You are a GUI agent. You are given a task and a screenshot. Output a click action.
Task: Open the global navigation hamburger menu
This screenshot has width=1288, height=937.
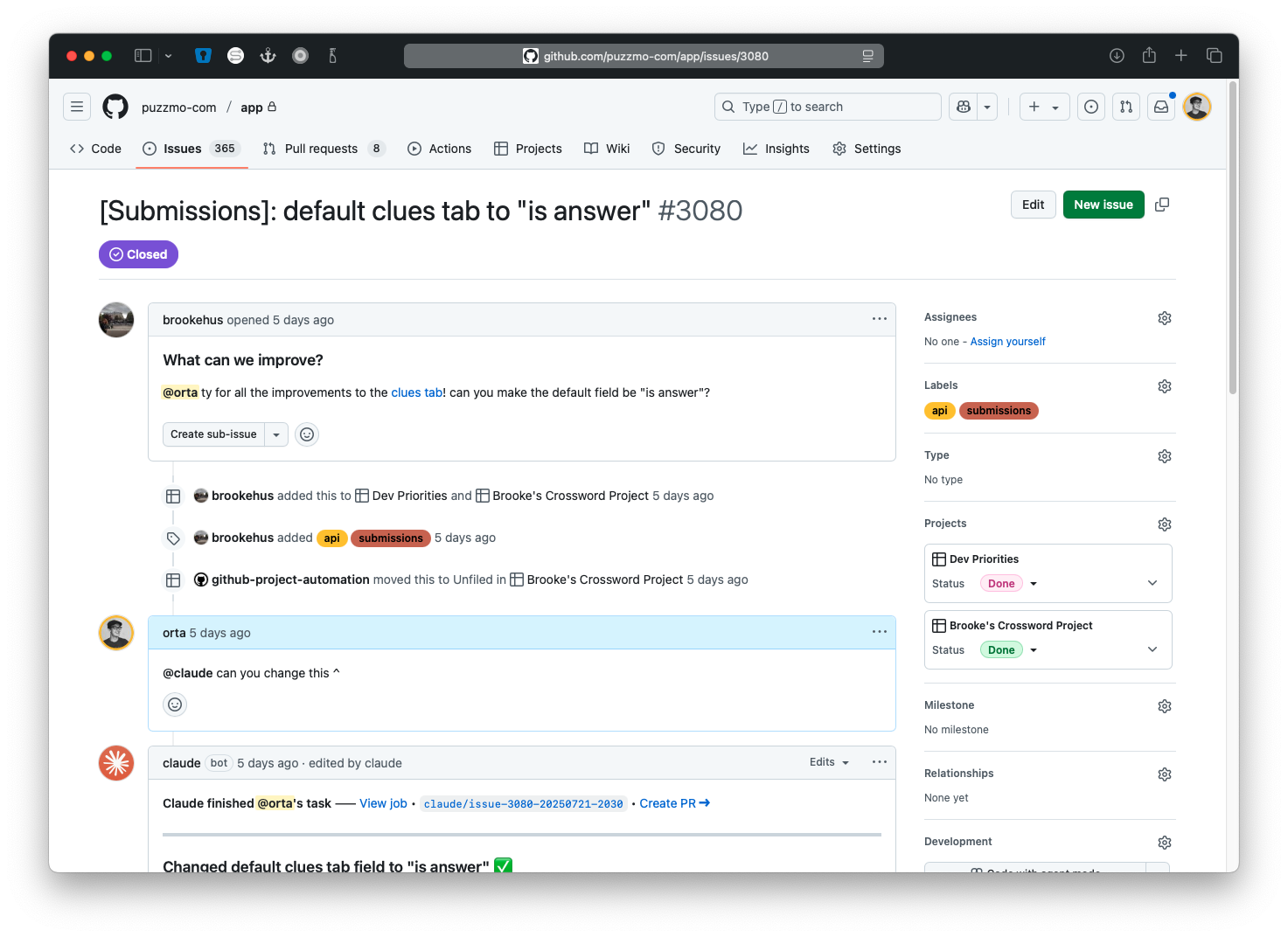tap(77, 106)
